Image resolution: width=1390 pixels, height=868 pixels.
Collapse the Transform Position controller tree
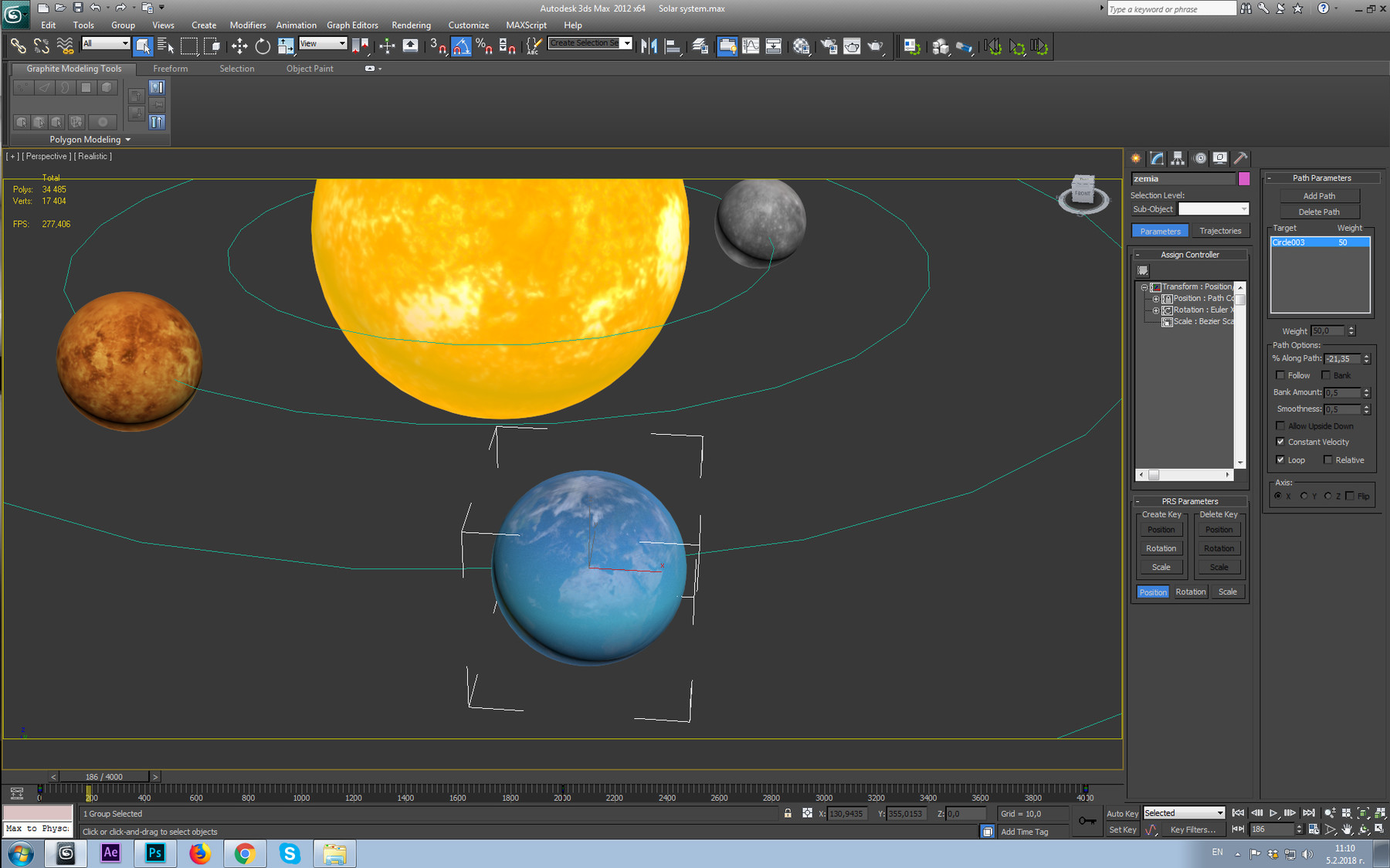(1146, 286)
